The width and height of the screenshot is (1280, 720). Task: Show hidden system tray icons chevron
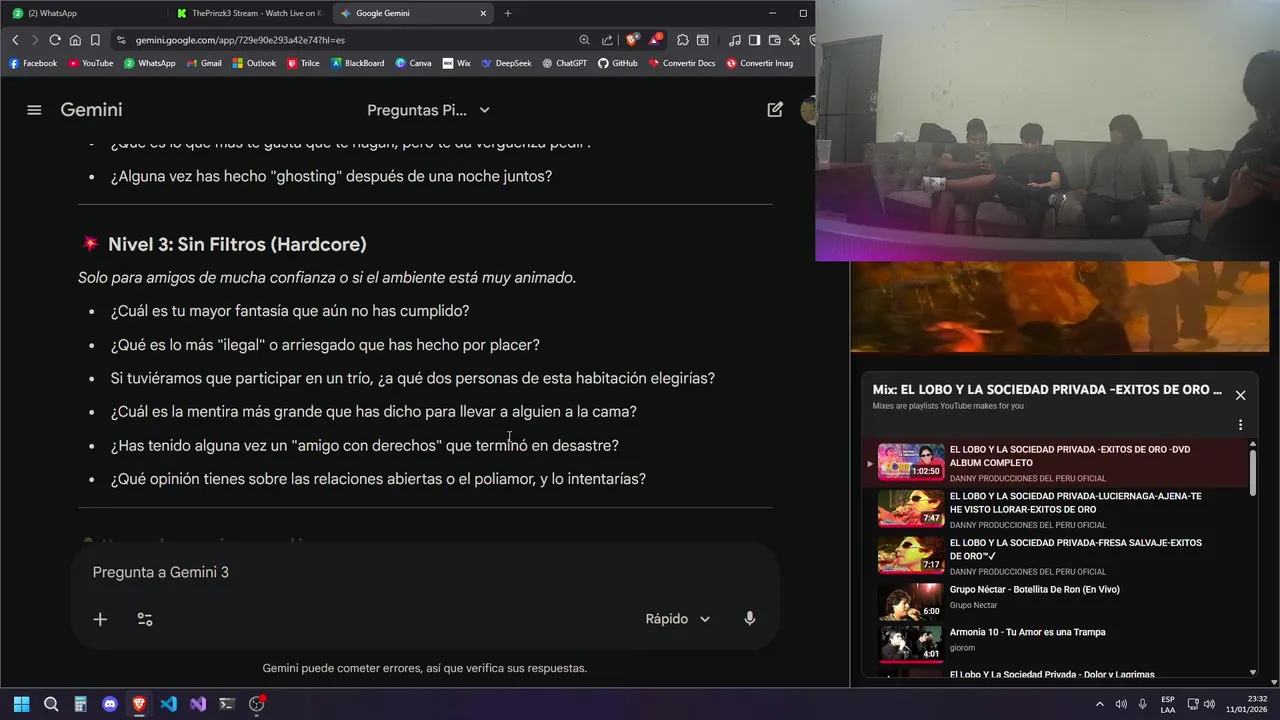[1100, 704]
